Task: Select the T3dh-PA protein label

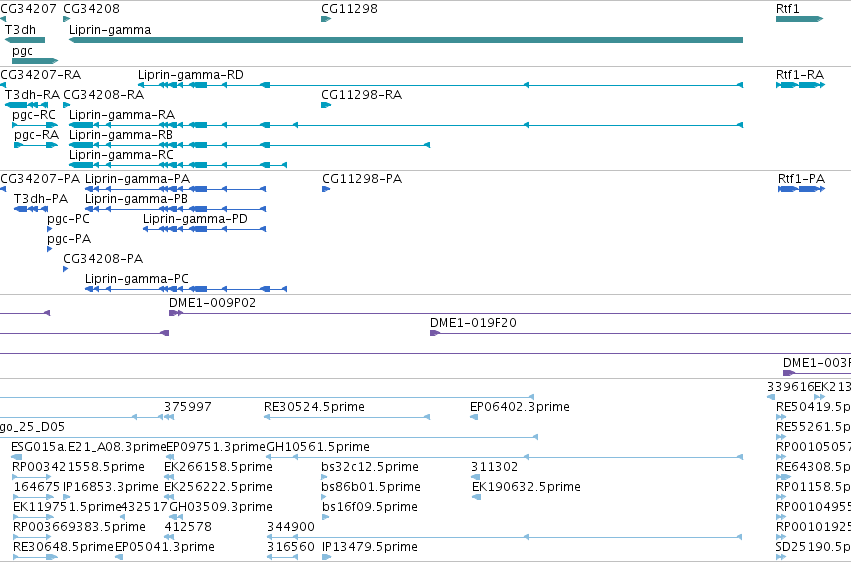Action: pos(41,199)
